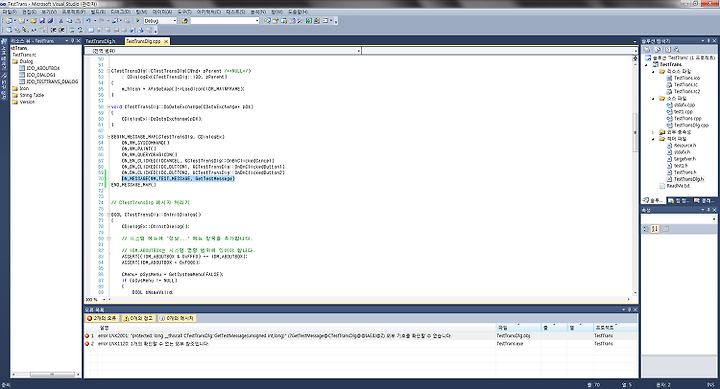Click the categorized view icon in the Properties panel
This screenshot has width=720, height=389.
pos(646,229)
